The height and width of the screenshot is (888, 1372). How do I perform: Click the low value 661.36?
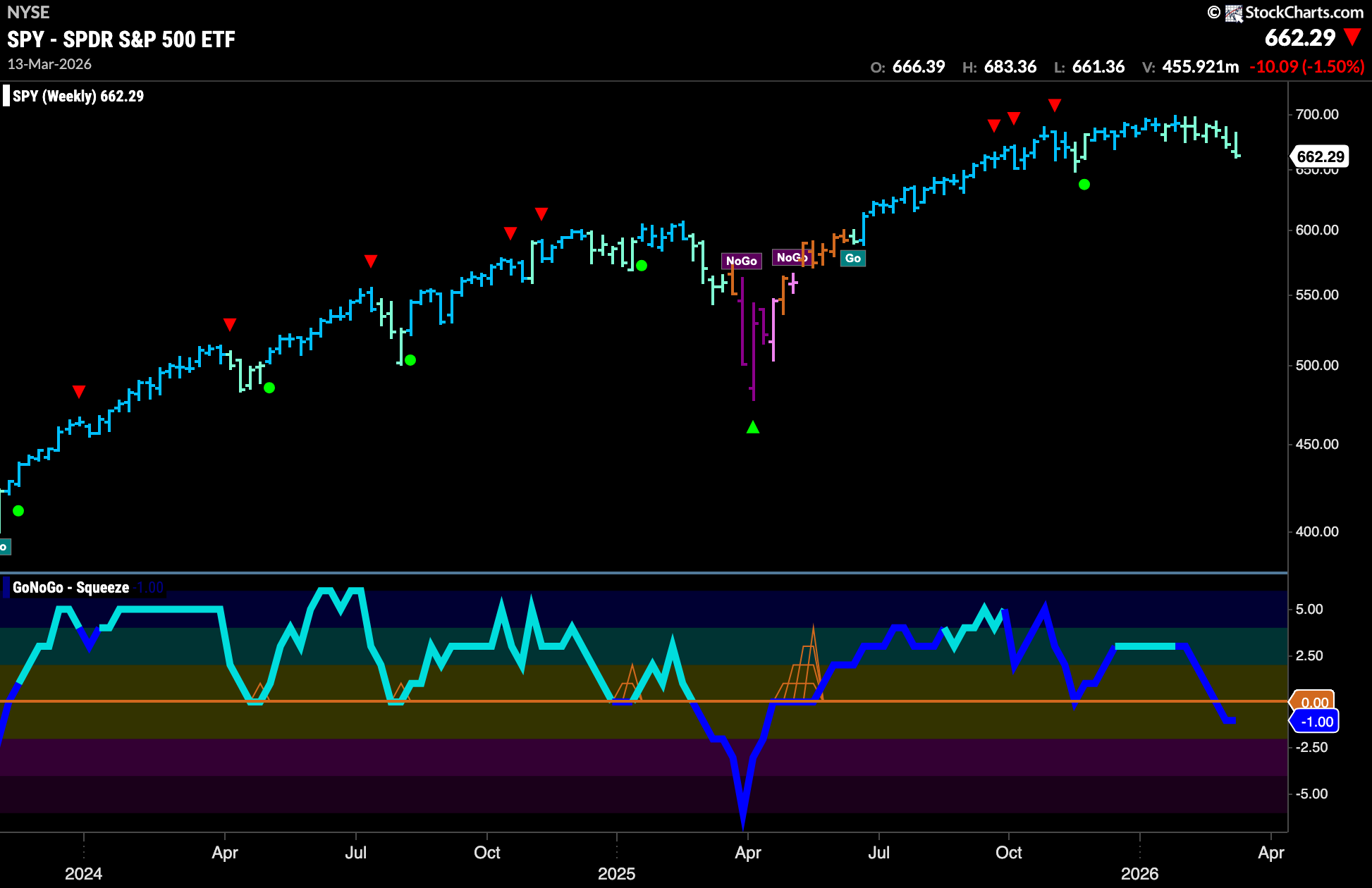tap(1098, 67)
